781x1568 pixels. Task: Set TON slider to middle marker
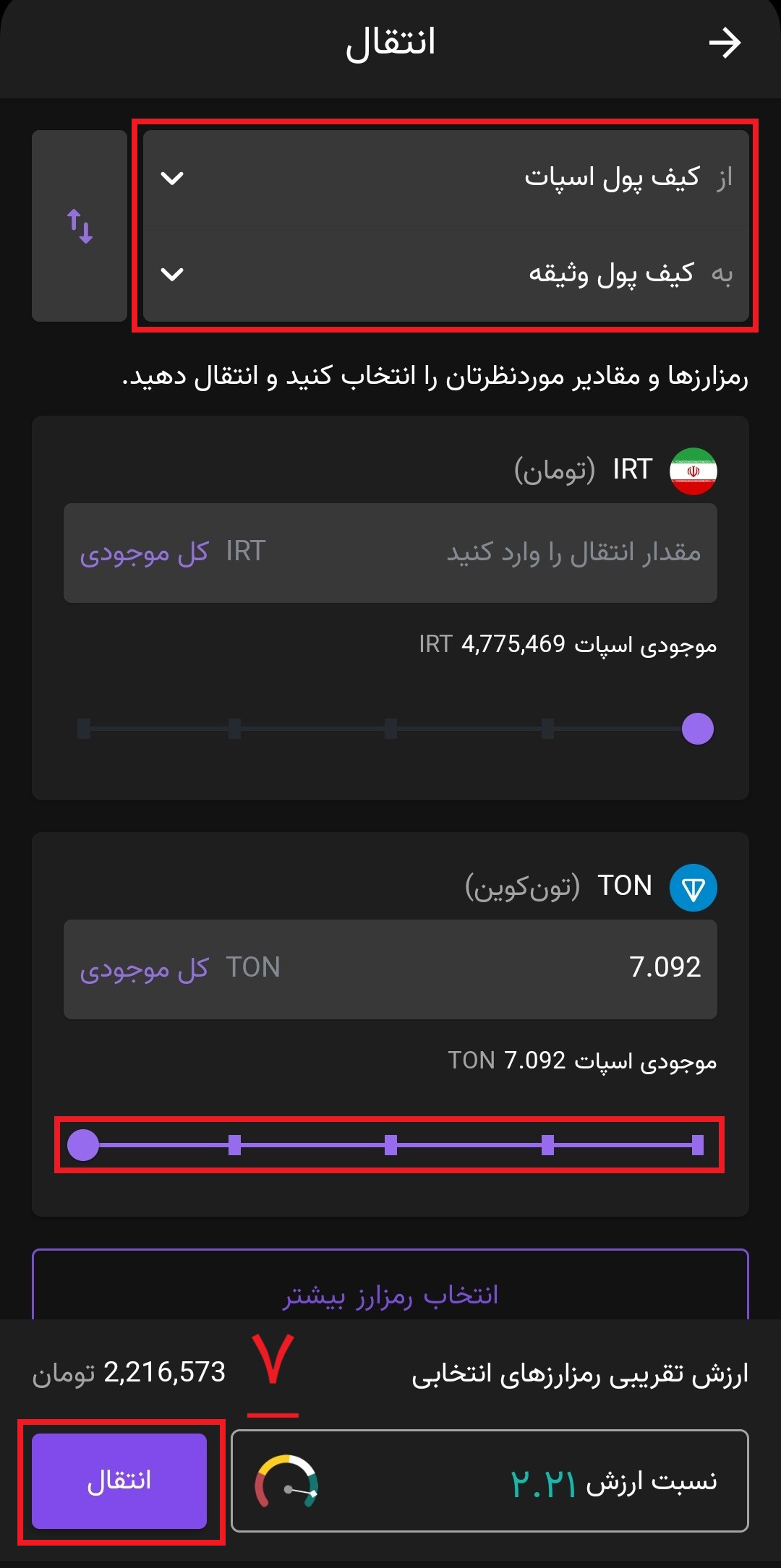(x=391, y=1145)
